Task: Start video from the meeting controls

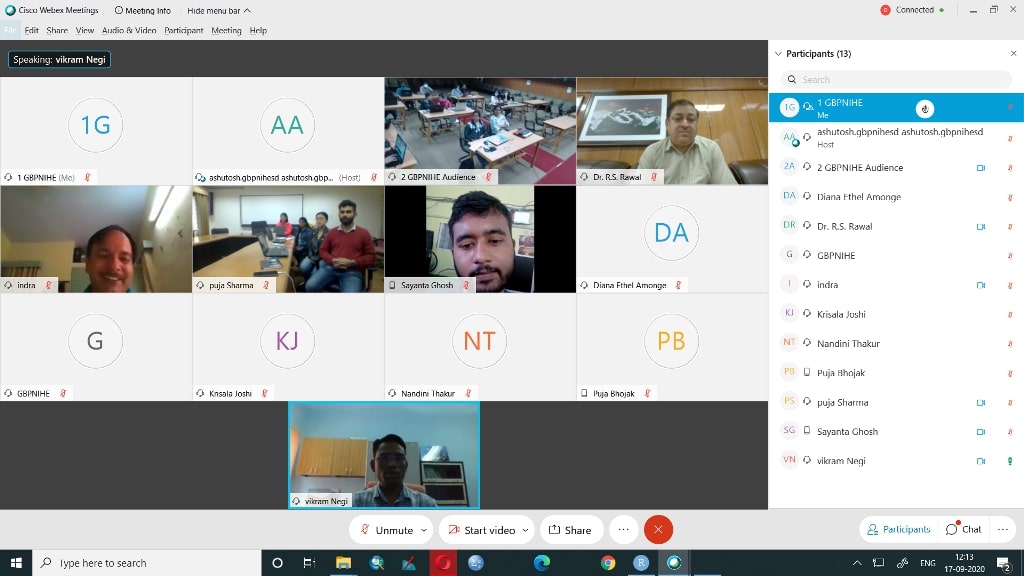Action: (480, 530)
